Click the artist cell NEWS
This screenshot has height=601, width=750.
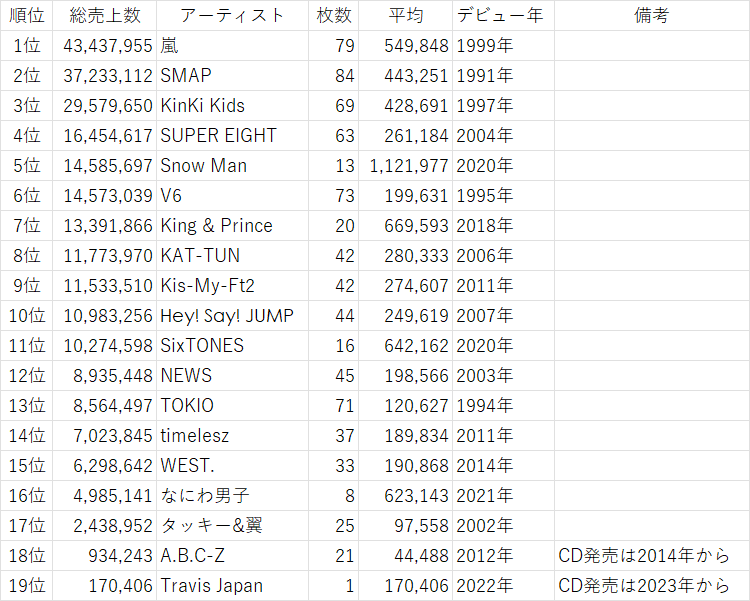coord(232,376)
